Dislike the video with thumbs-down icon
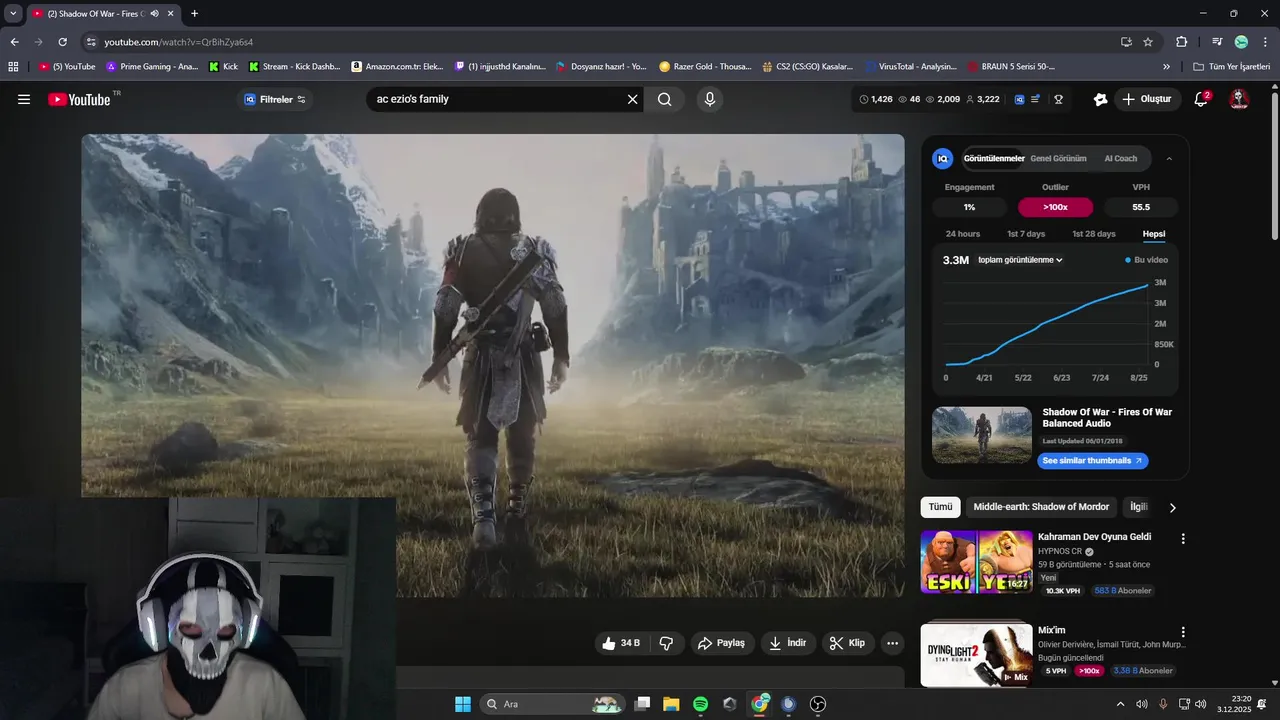The height and width of the screenshot is (720, 1280). pos(666,643)
